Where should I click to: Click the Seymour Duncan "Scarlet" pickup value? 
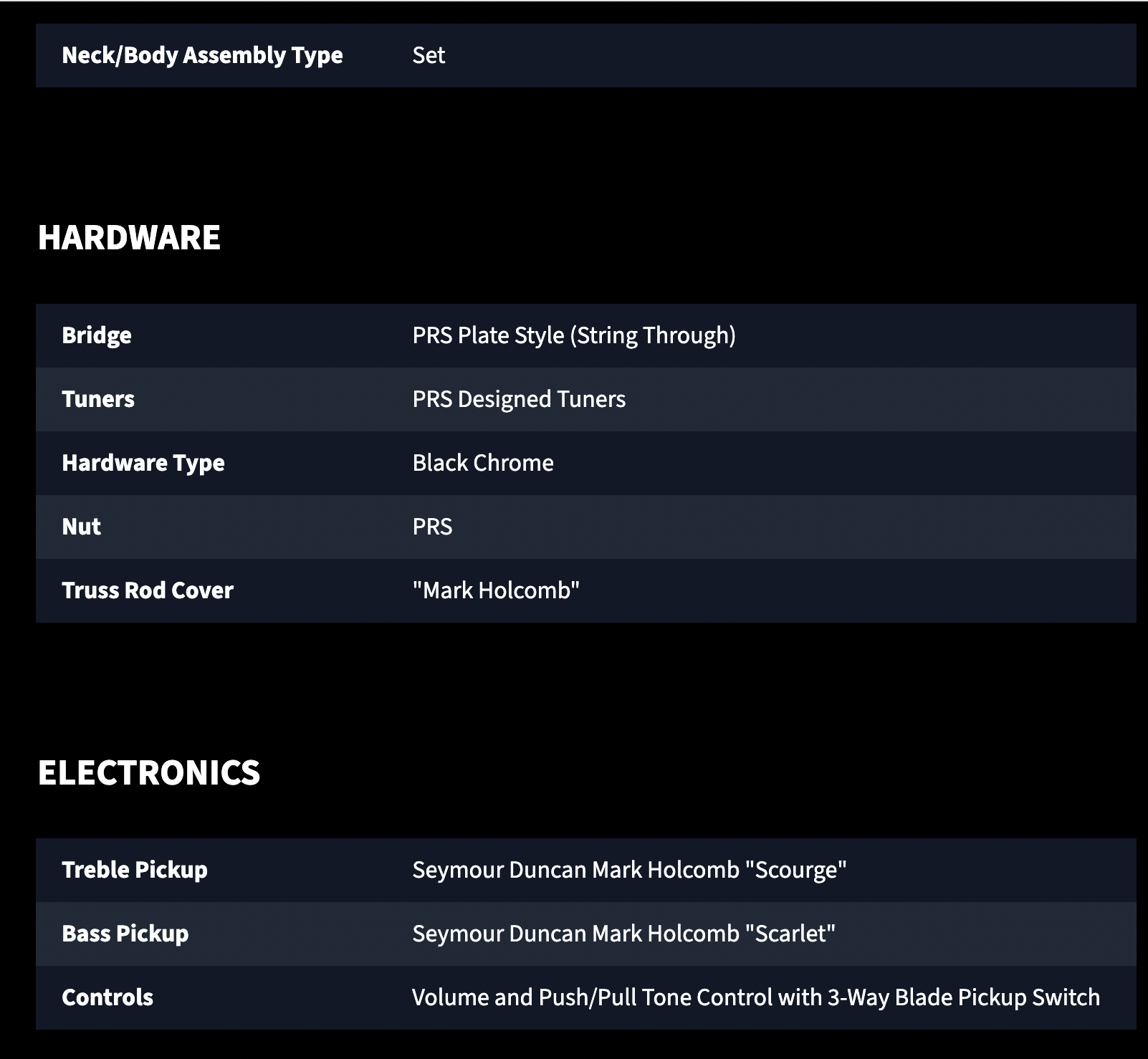click(x=623, y=934)
